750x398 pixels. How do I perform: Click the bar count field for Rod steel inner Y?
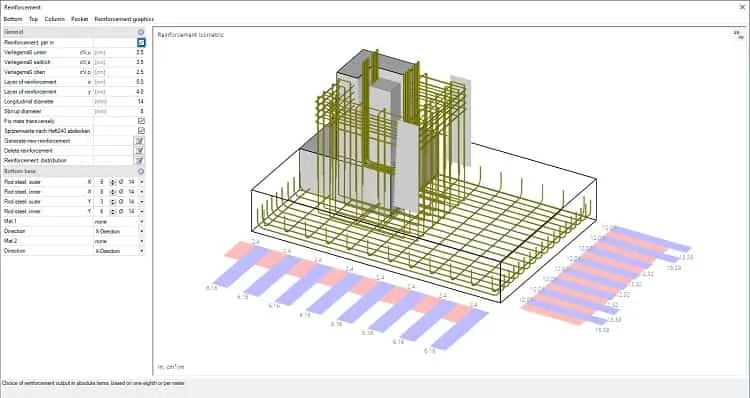point(102,211)
